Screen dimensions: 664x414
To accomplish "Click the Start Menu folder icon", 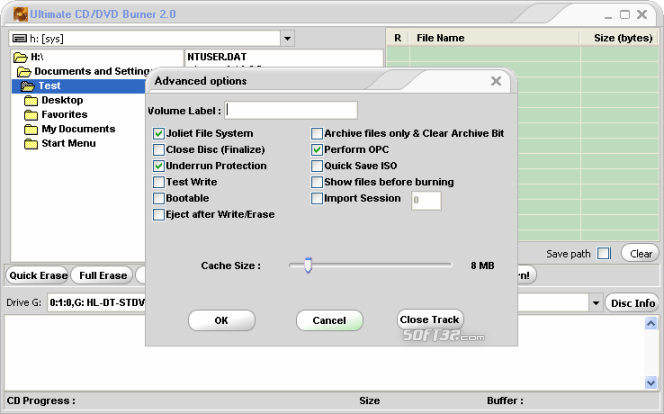I will click(x=31, y=144).
